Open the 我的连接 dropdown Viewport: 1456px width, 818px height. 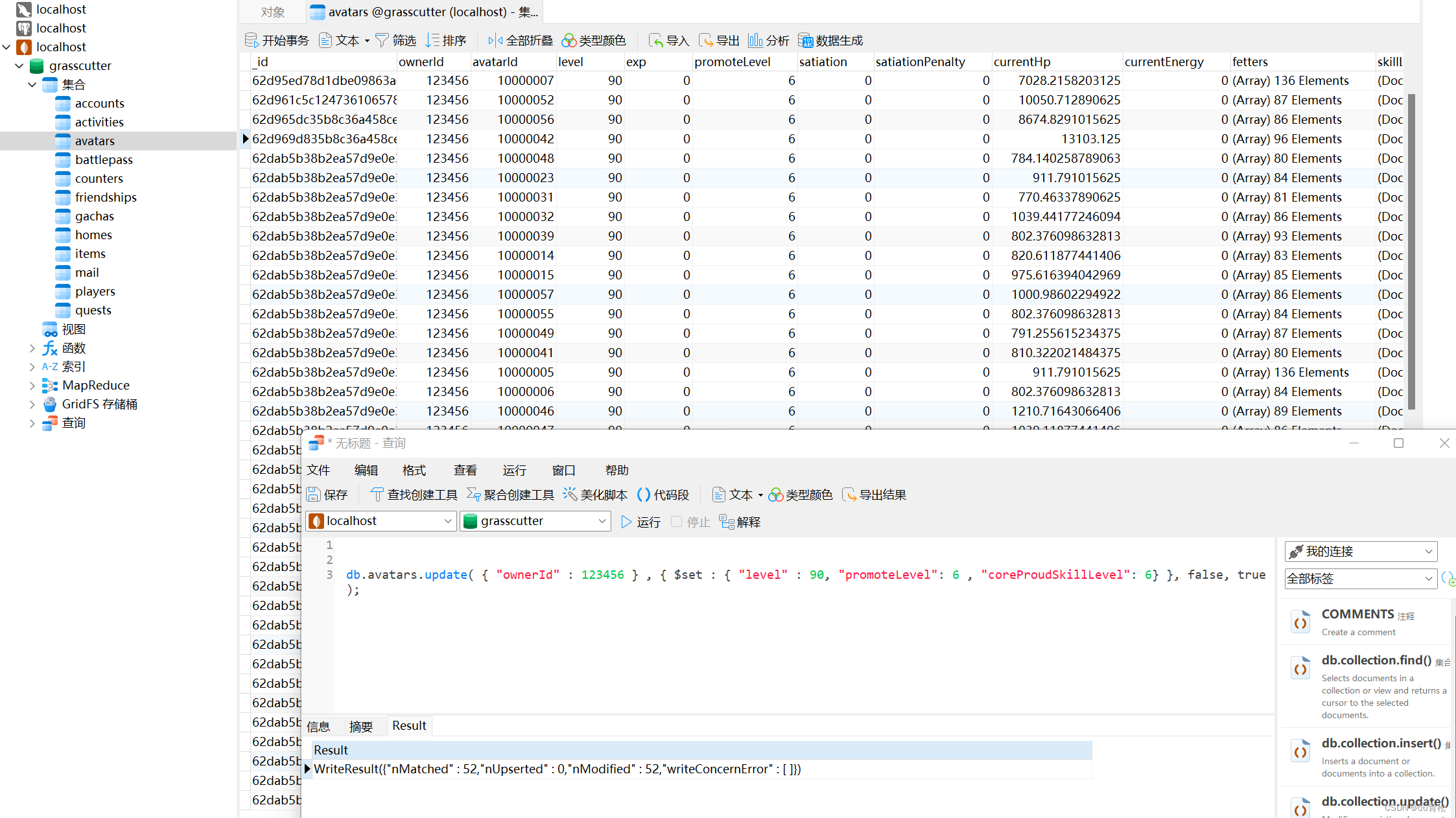[1361, 552]
